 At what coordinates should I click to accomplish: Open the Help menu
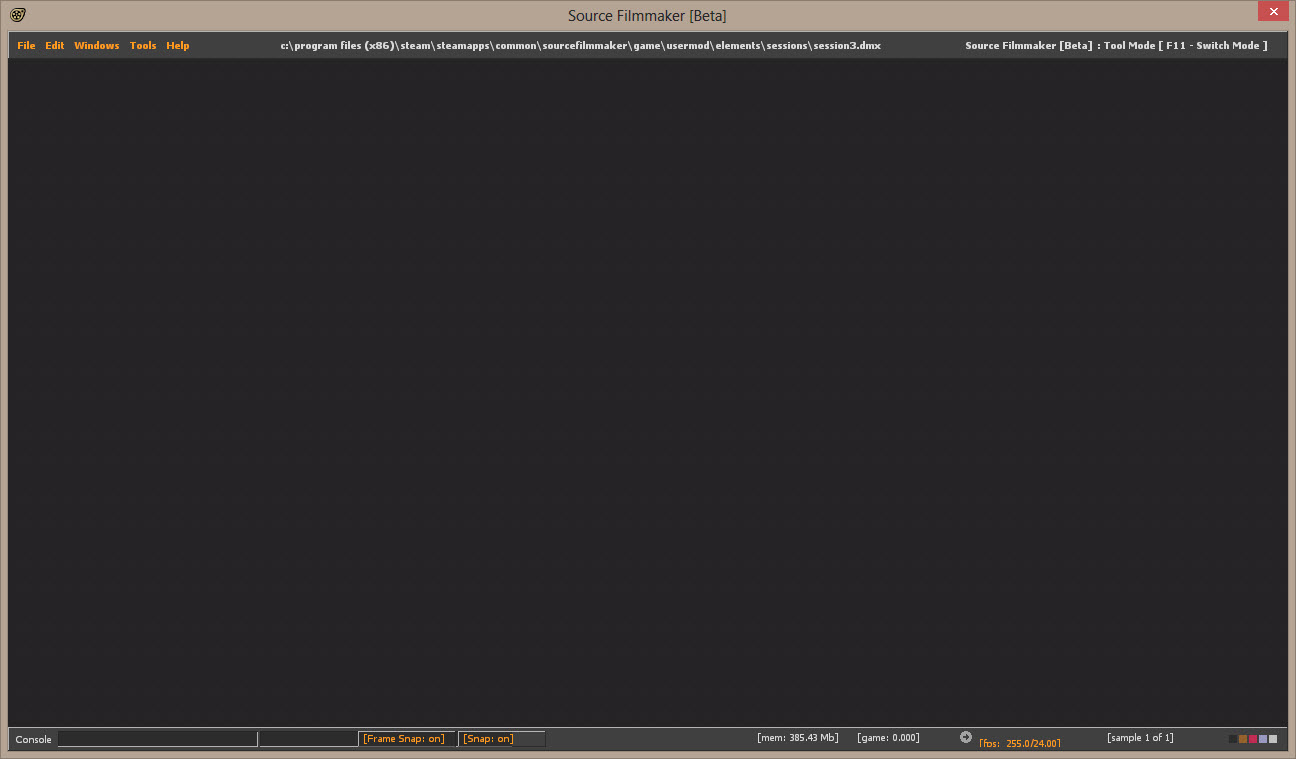(x=178, y=46)
